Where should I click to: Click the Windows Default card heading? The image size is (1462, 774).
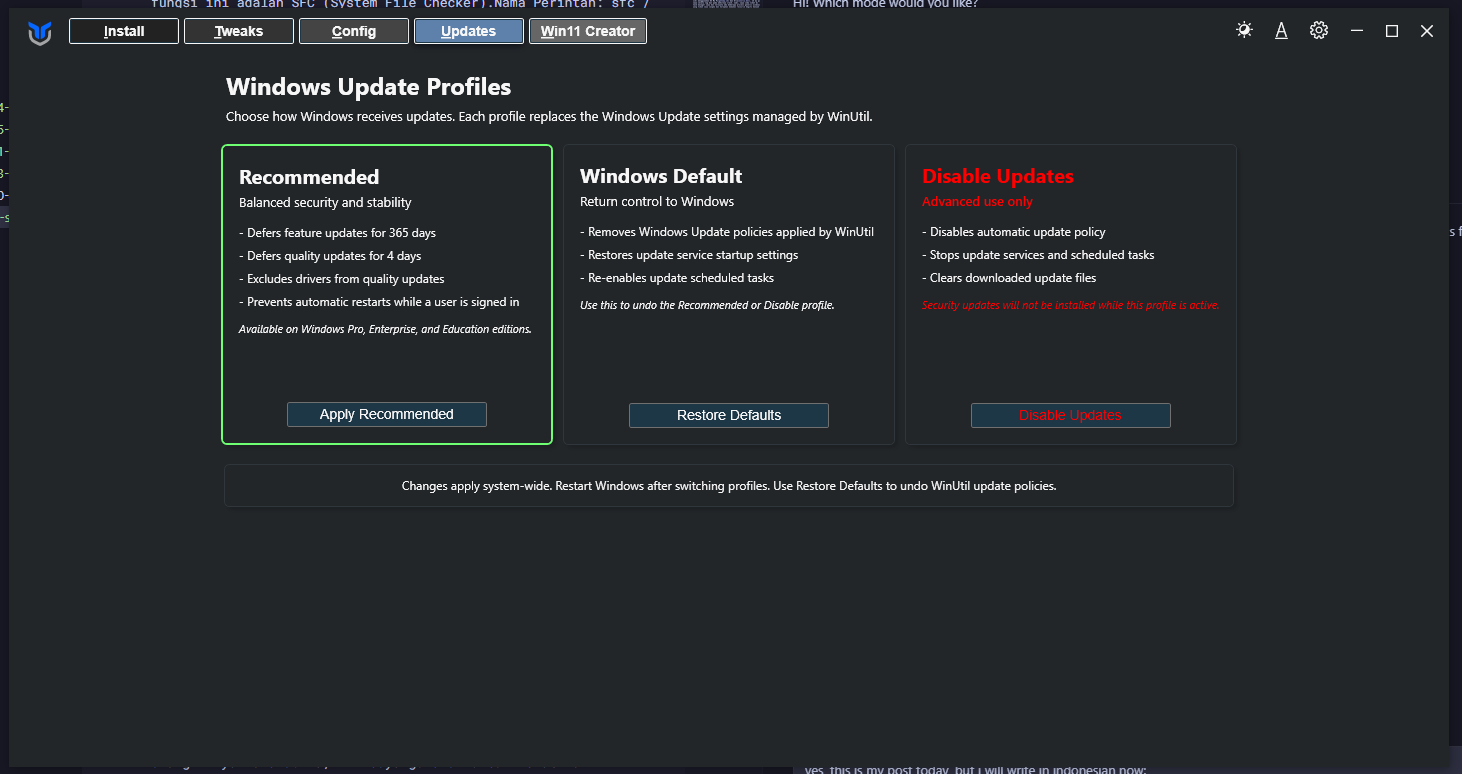point(661,176)
